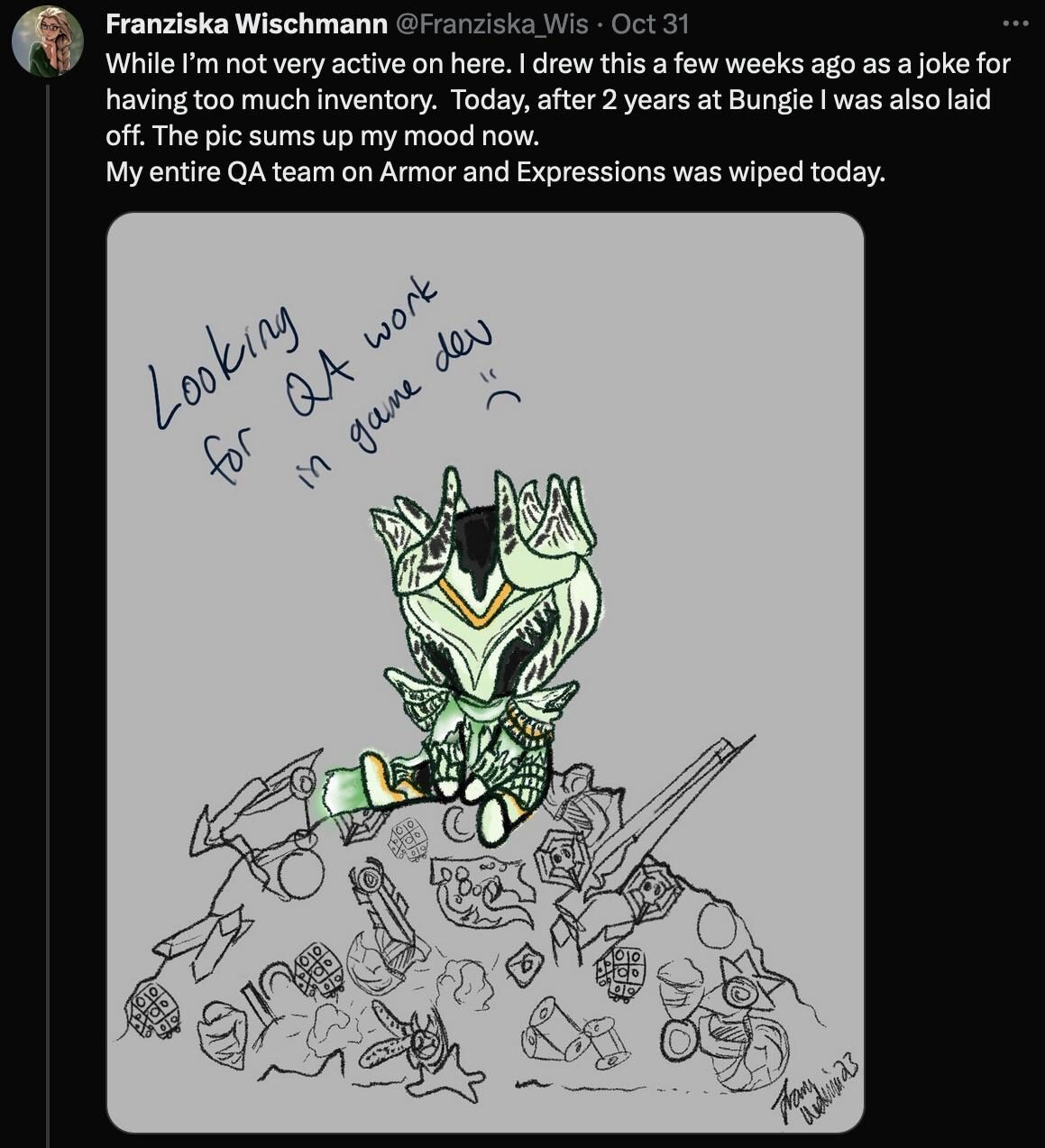Viewport: 1045px width, 1148px height.
Task: Select the sad face doodle in drawing
Action: [503, 386]
